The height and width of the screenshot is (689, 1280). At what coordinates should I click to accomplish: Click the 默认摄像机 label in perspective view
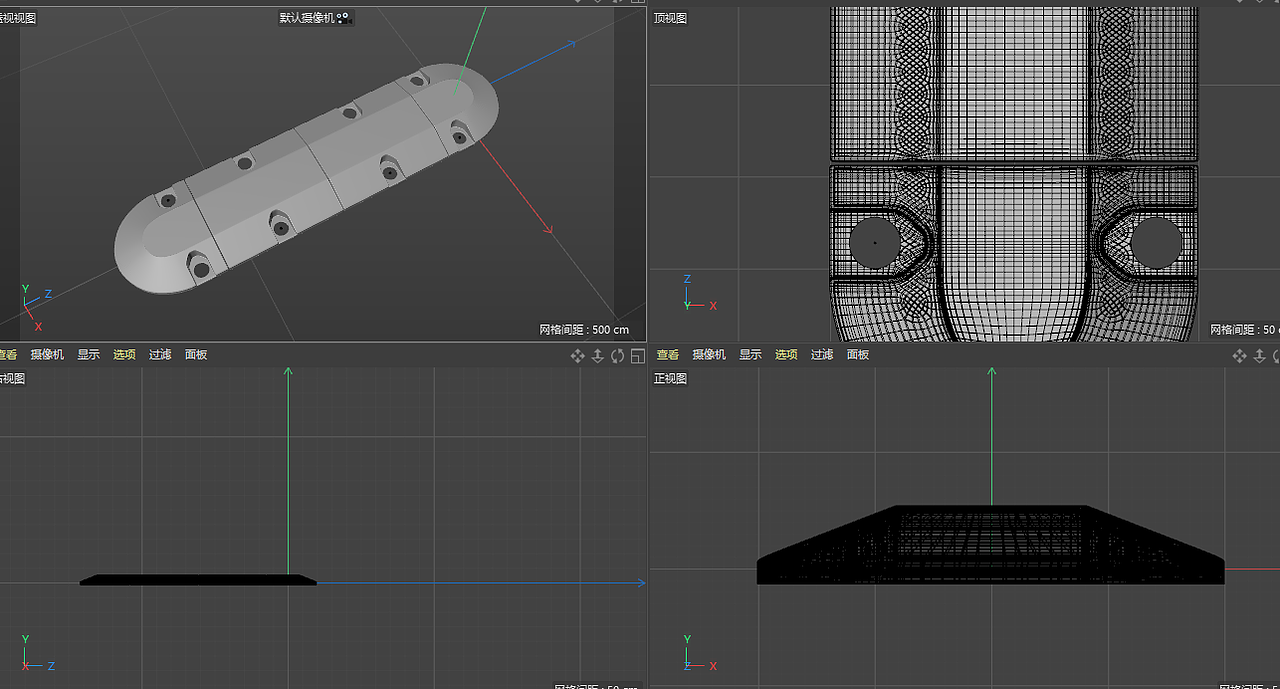[x=307, y=18]
